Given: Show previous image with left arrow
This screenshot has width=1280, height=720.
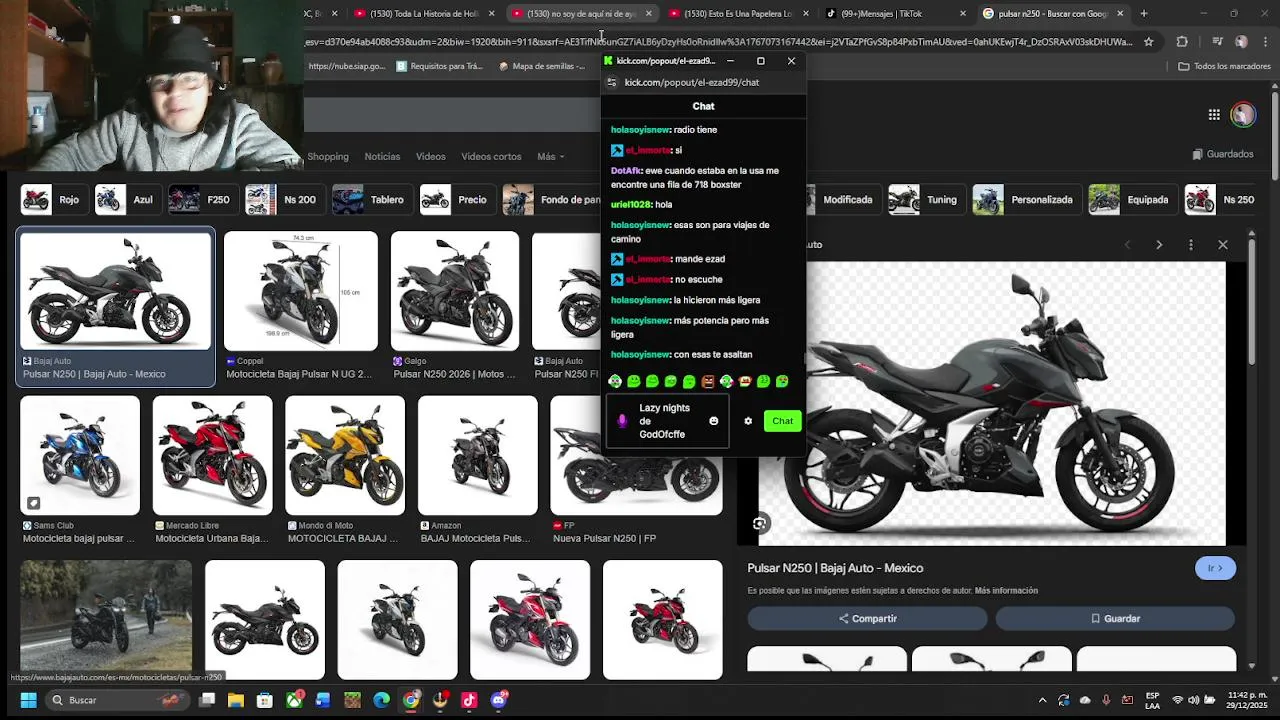Looking at the screenshot, I should (x=1127, y=245).
